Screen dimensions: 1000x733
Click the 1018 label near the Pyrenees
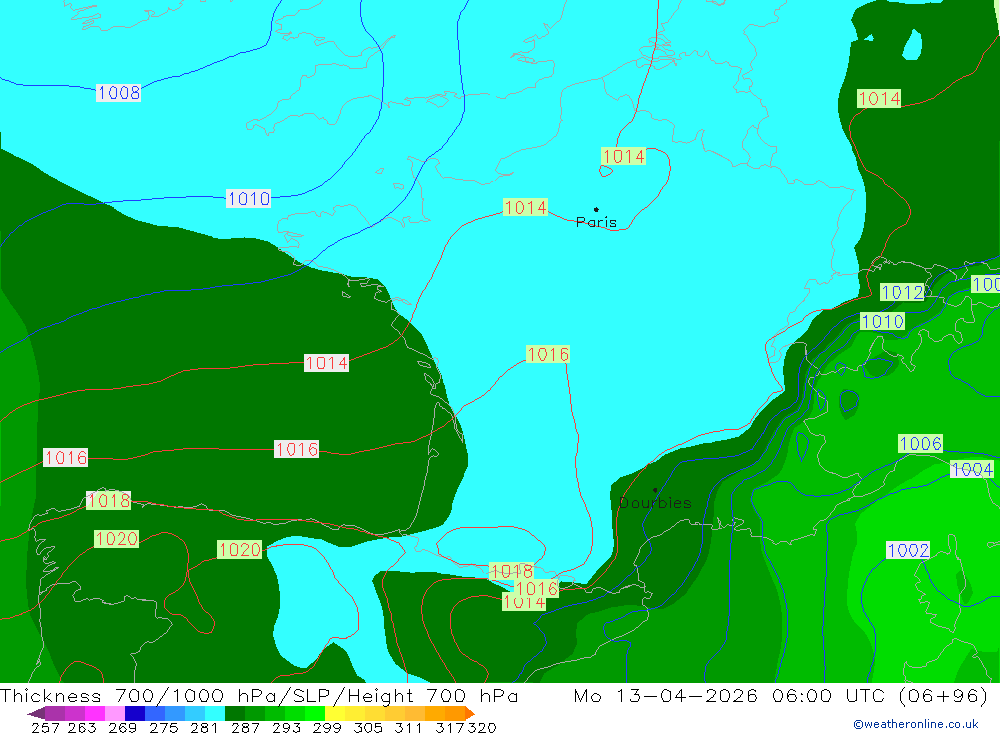(x=511, y=571)
